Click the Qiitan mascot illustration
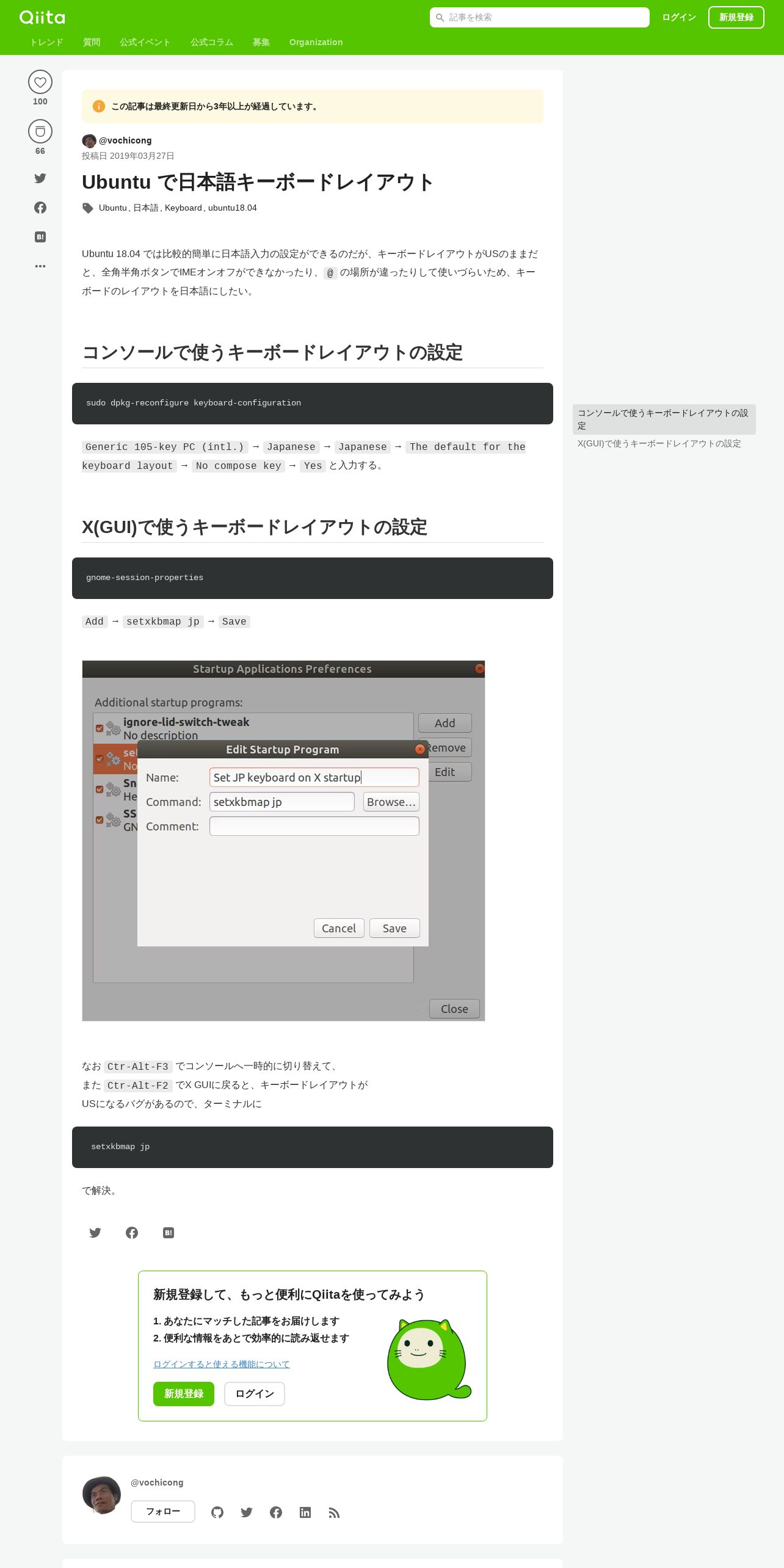This screenshot has width=784, height=1568. click(x=429, y=1359)
